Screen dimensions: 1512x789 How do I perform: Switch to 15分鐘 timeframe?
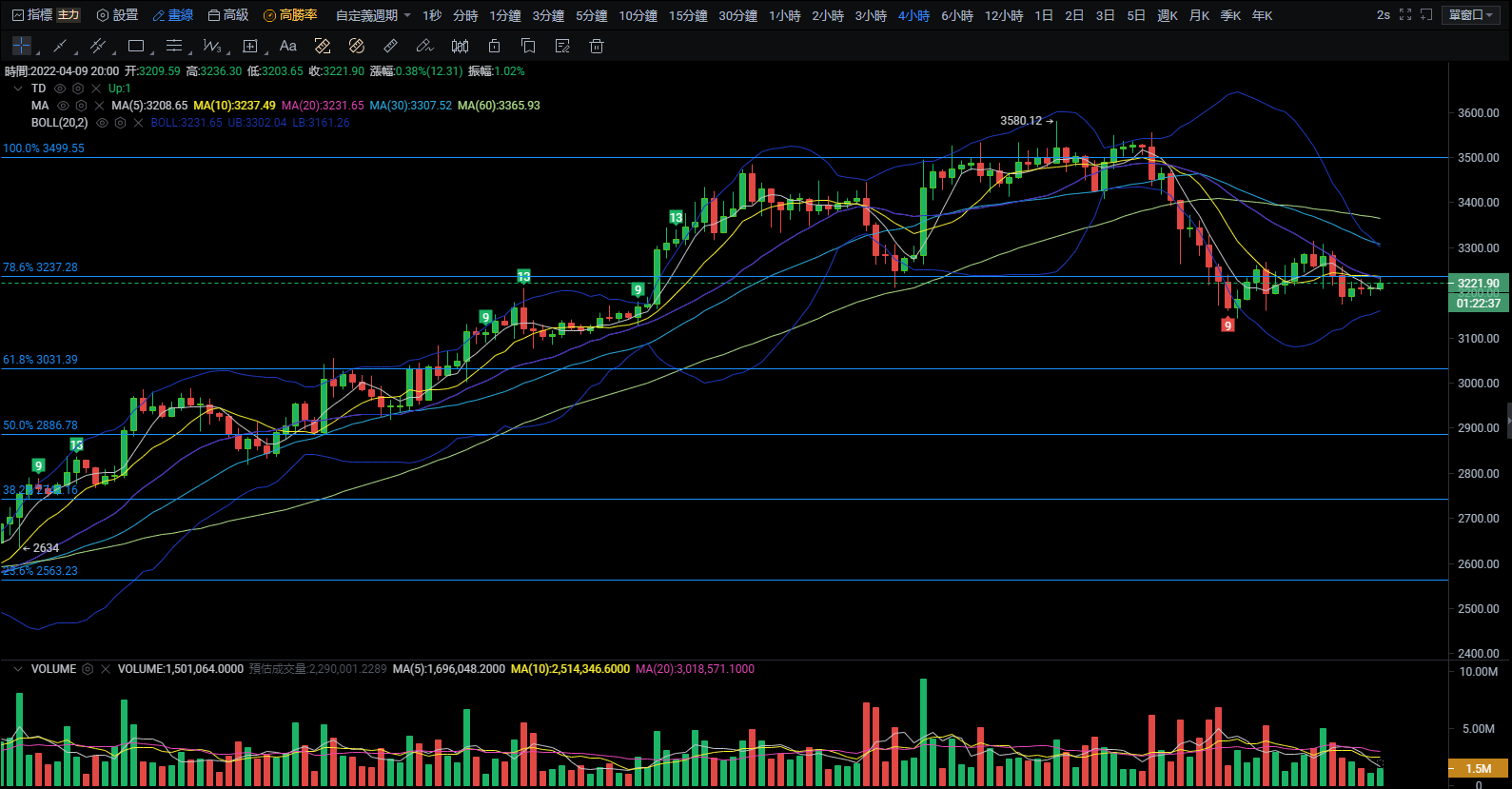click(x=688, y=15)
